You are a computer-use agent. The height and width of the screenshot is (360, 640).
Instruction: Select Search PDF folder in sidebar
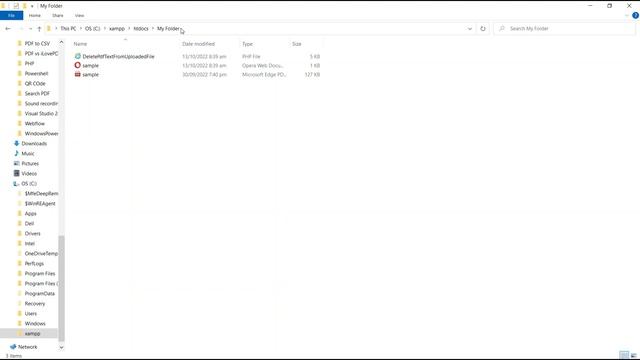click(x=37, y=93)
